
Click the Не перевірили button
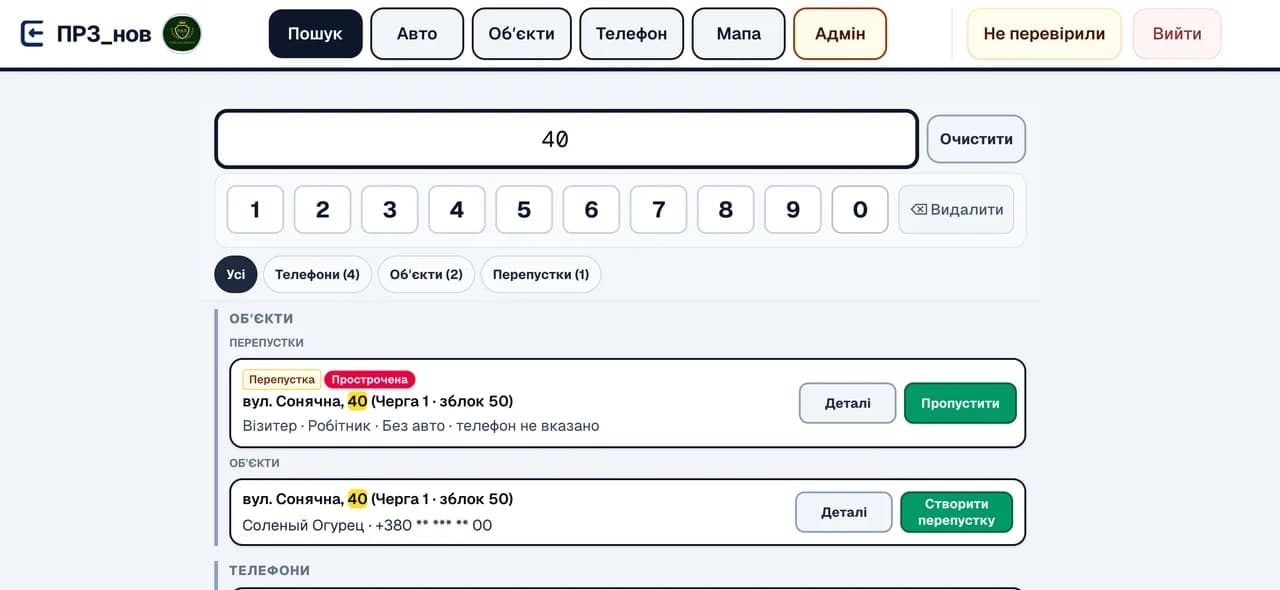[1044, 33]
